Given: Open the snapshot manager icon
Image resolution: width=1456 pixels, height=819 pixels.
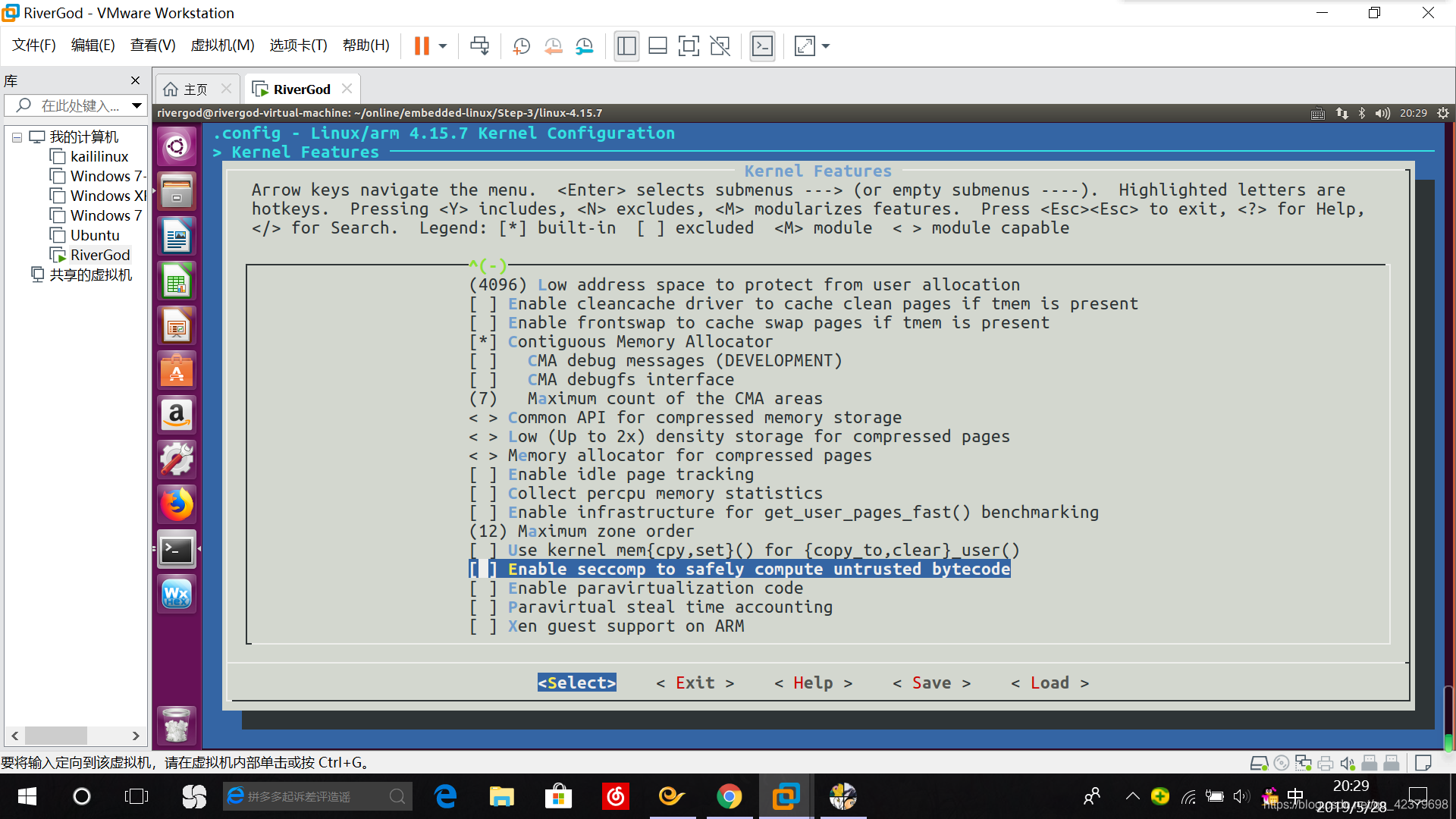Looking at the screenshot, I should click(x=584, y=46).
